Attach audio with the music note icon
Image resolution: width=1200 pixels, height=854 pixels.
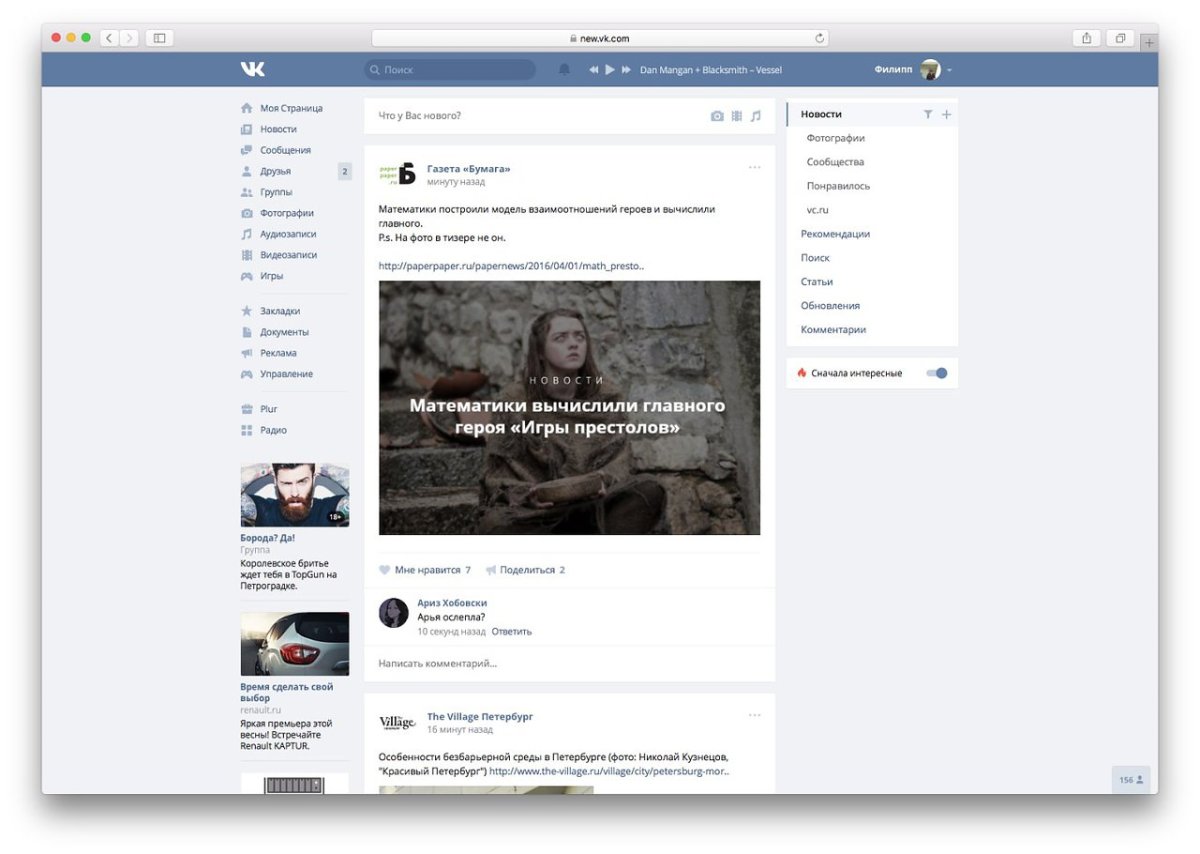756,116
